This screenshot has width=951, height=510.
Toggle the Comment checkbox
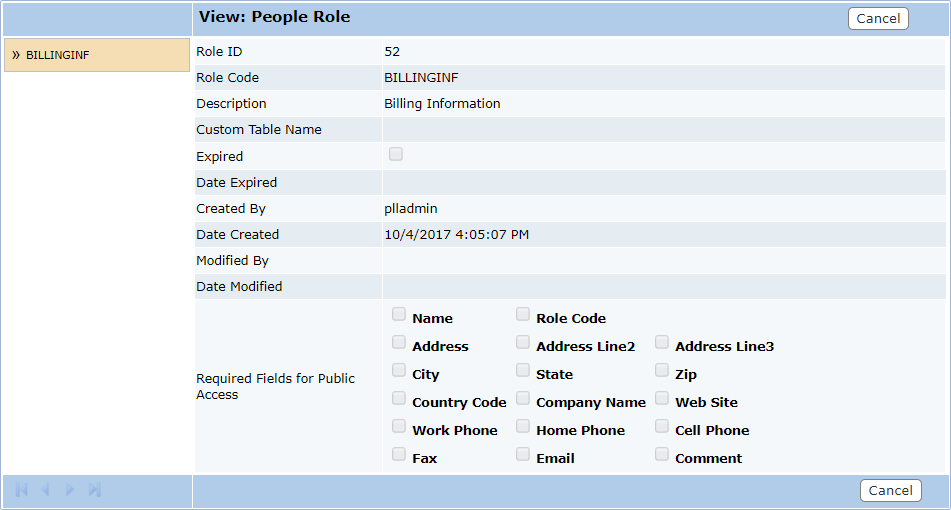point(662,454)
